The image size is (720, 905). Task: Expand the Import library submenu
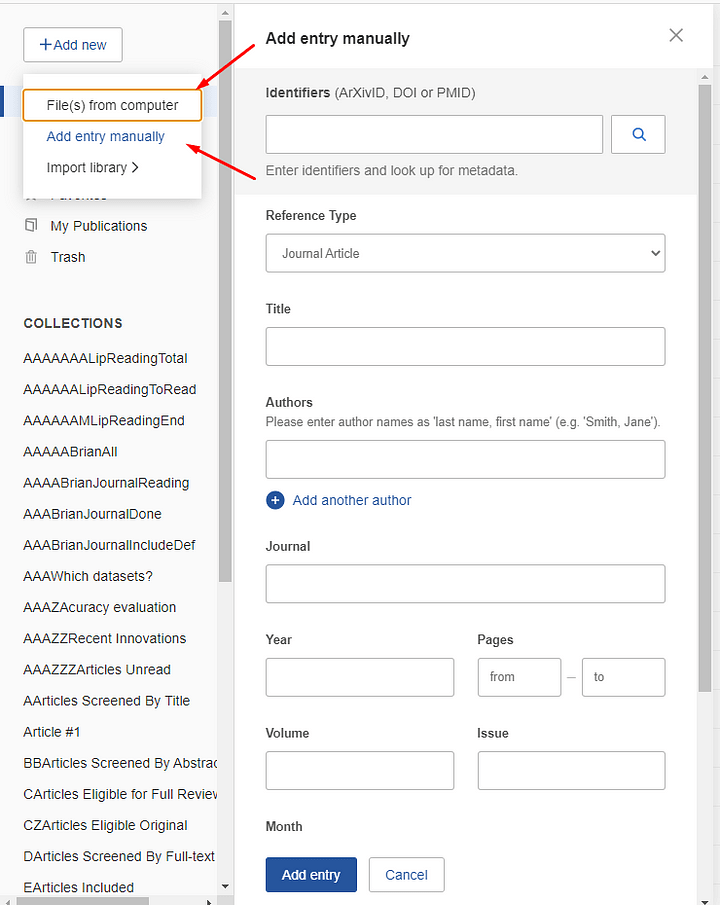(x=92, y=168)
